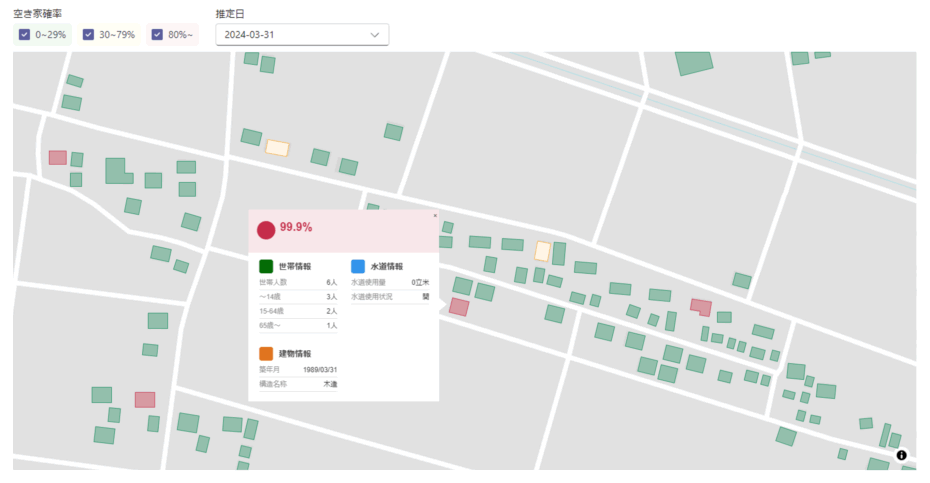Select the green 世帯情報 square icon
Viewport: 930px width, 483px height.
[266, 267]
